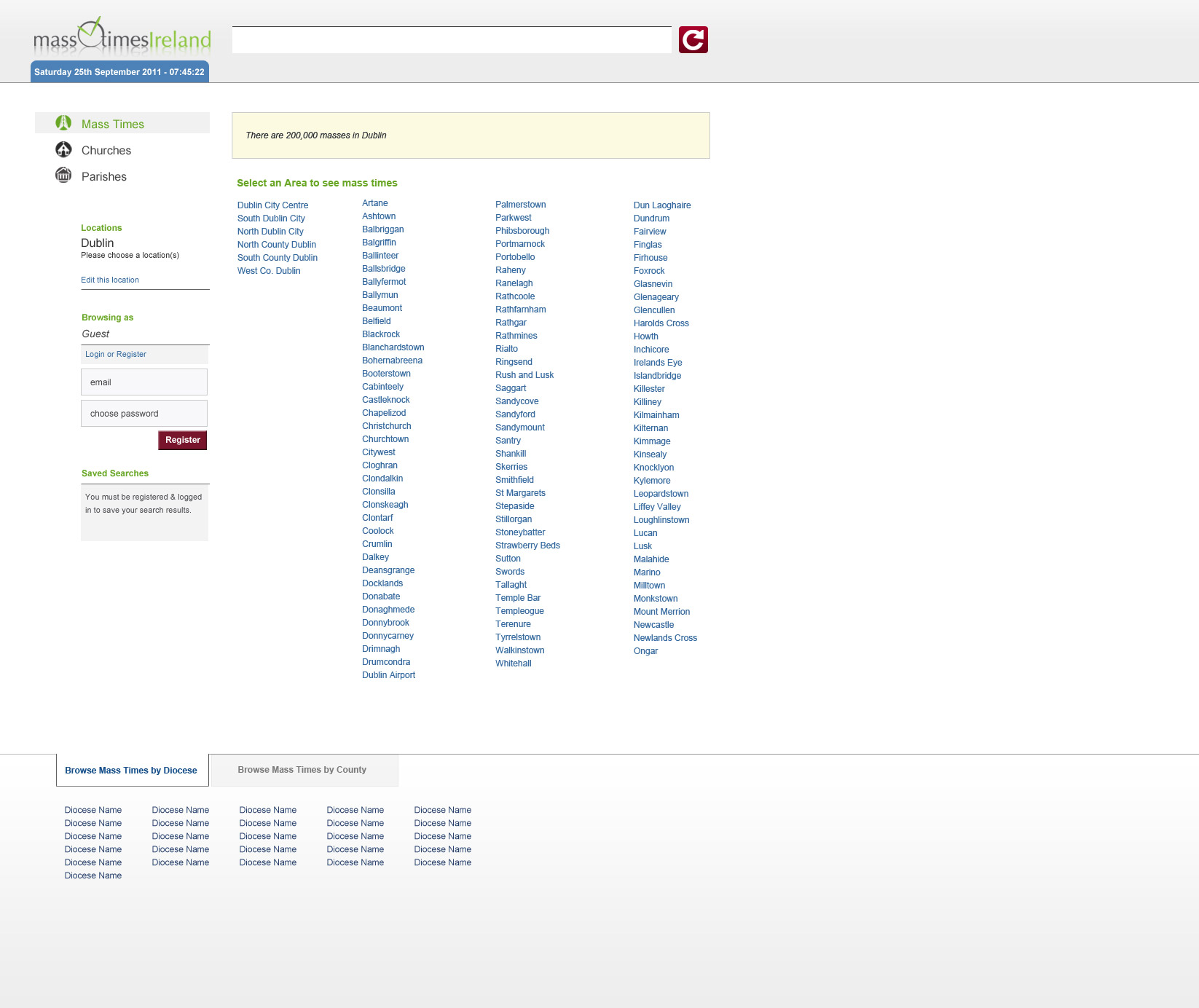Click the Parishes building icon
This screenshot has height=1008, width=1199.
tap(63, 176)
